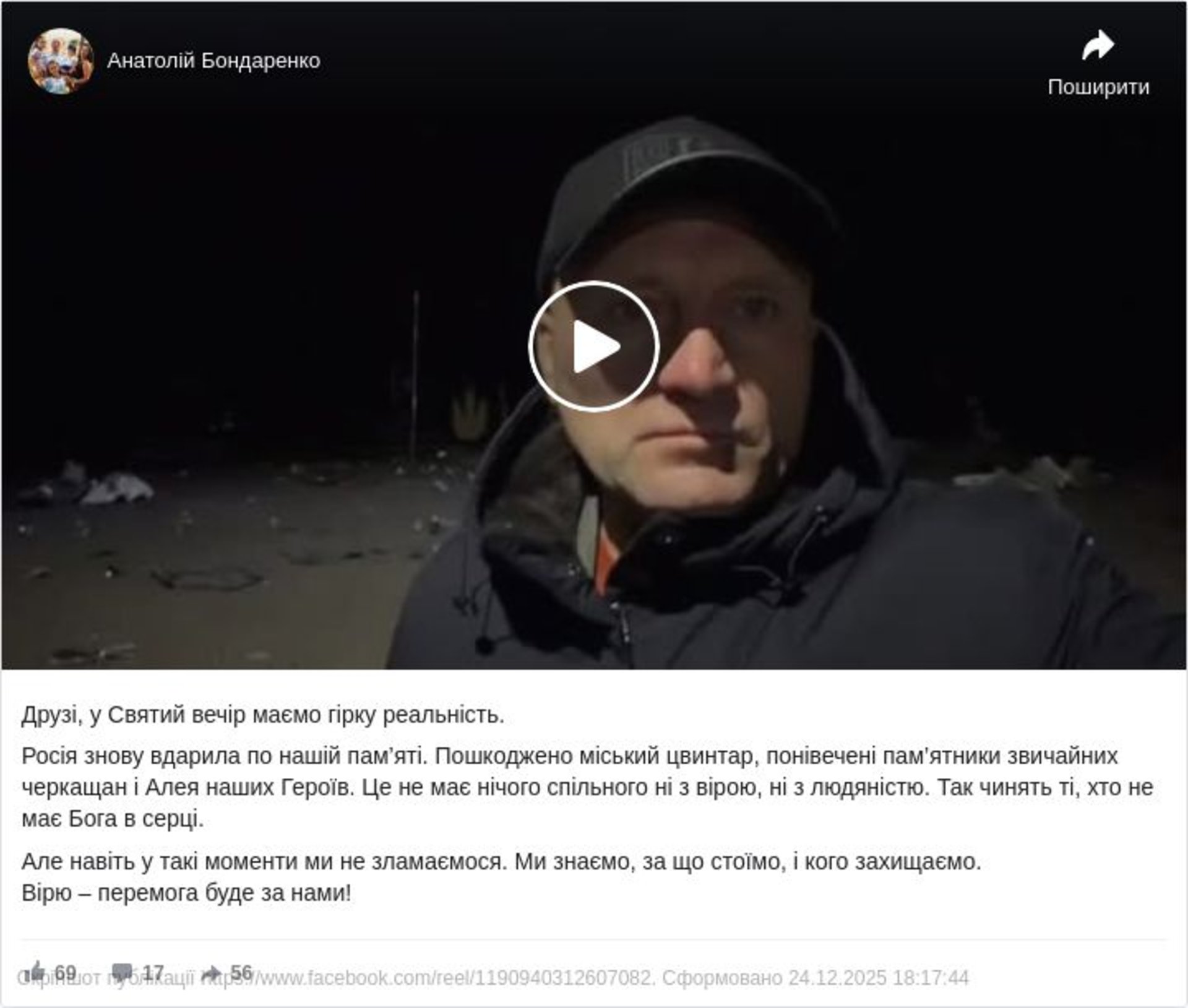The image size is (1188, 1008).
Task: Click the share arrow icon beside 56
Action: click(x=212, y=972)
